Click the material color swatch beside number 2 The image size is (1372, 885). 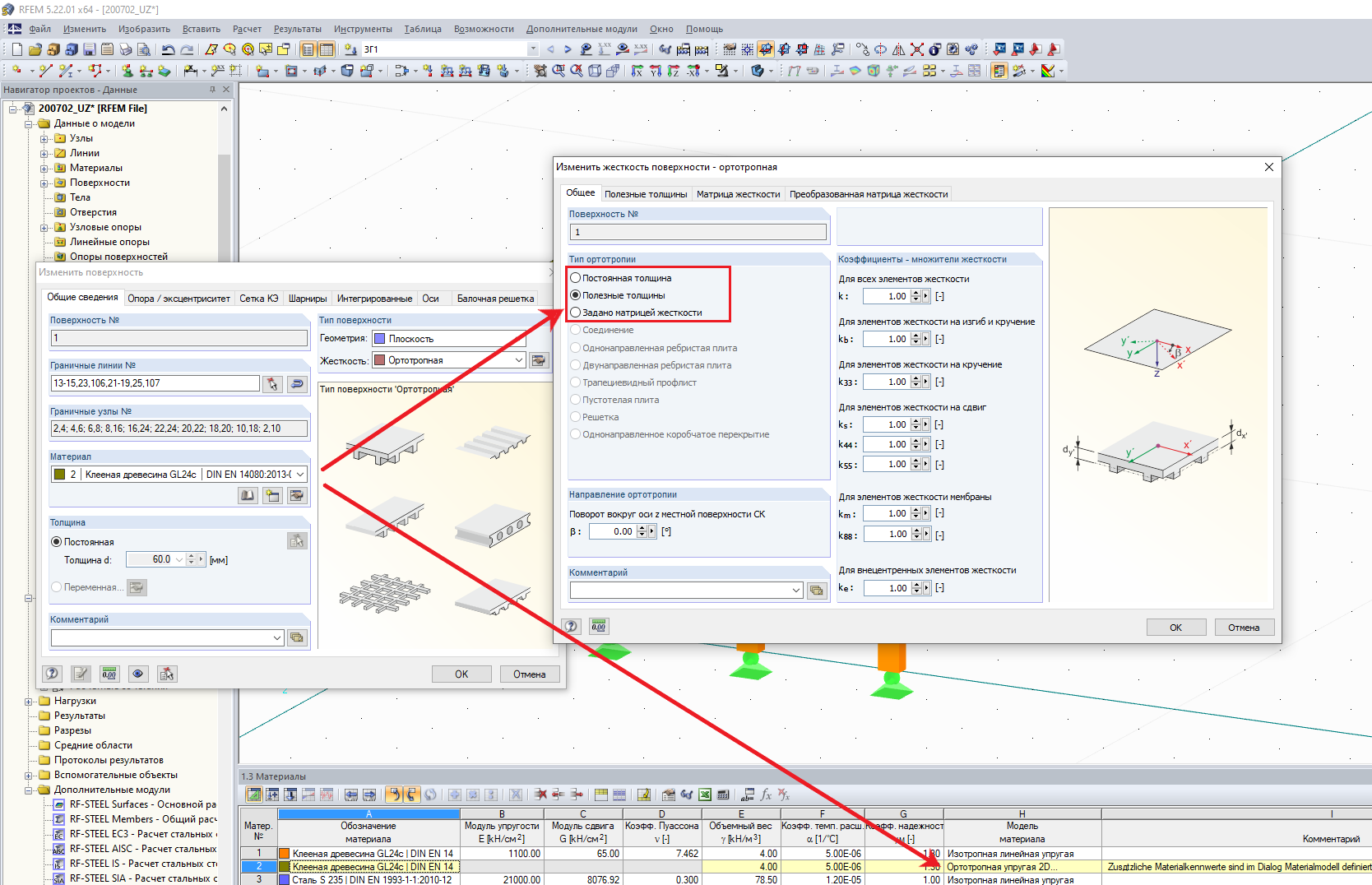coord(59,475)
